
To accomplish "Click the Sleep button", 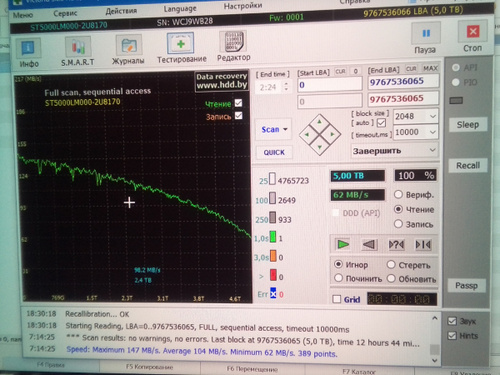I will 468,125.
